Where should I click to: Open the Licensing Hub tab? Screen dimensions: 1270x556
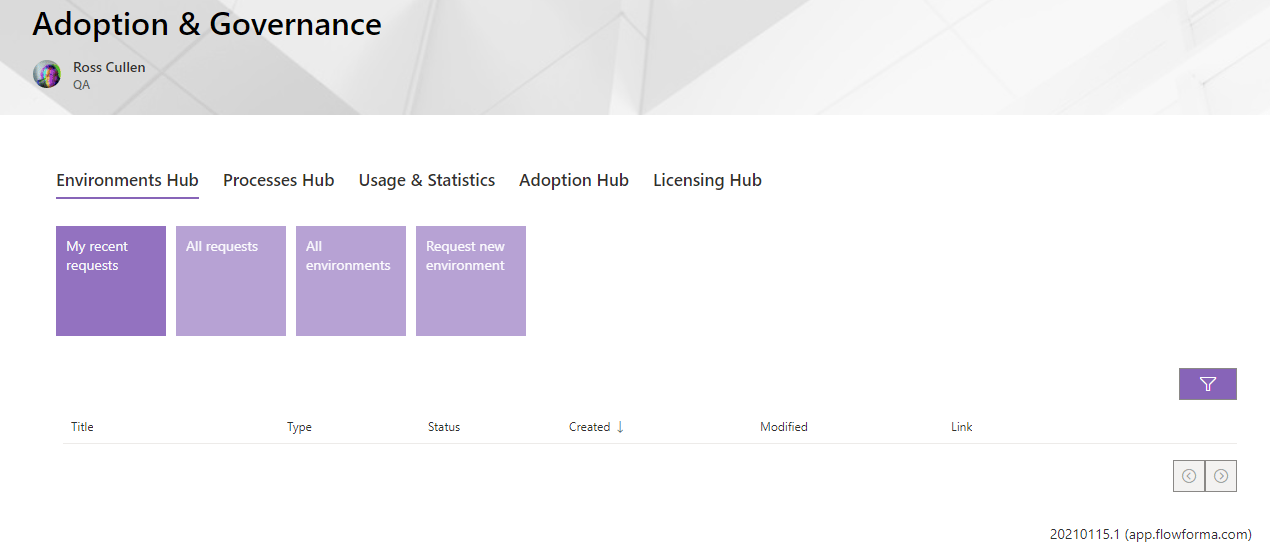707,180
